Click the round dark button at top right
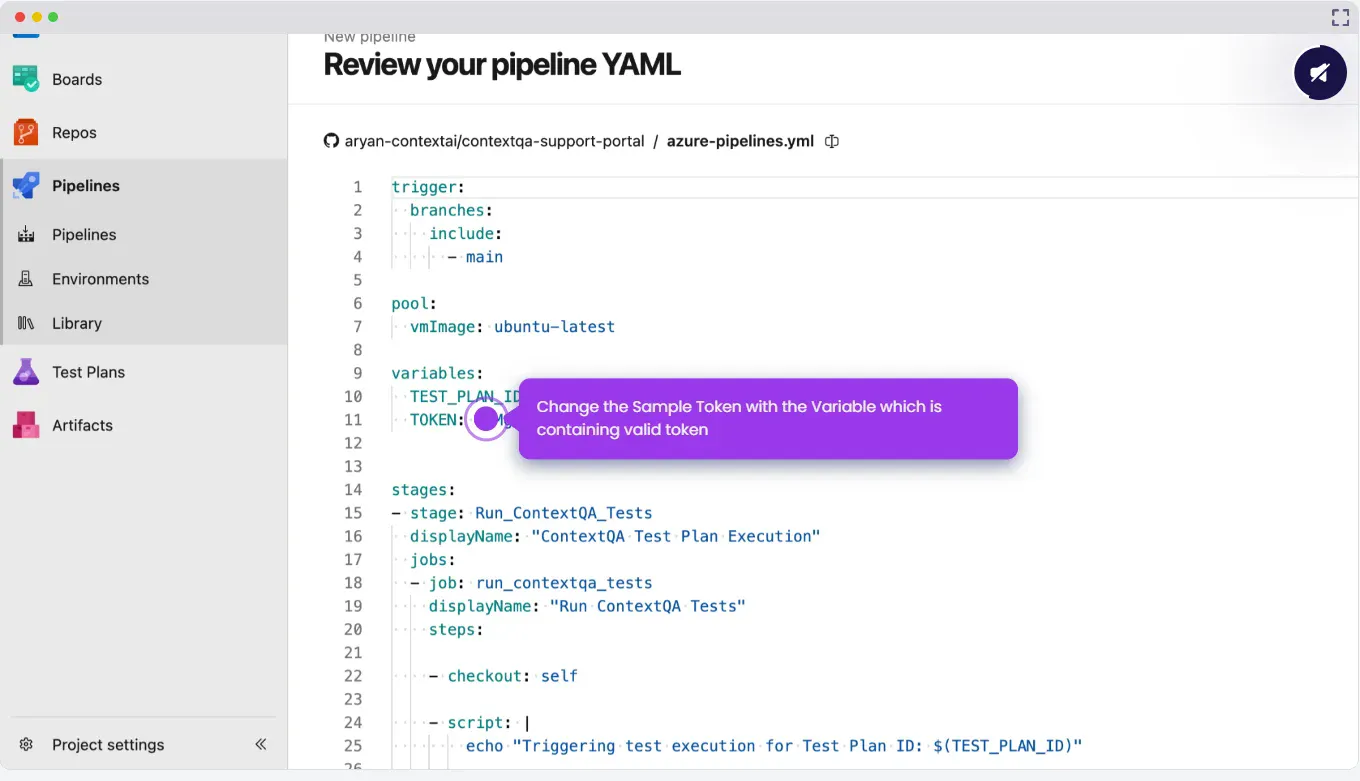This screenshot has height=781, width=1360. (1320, 73)
